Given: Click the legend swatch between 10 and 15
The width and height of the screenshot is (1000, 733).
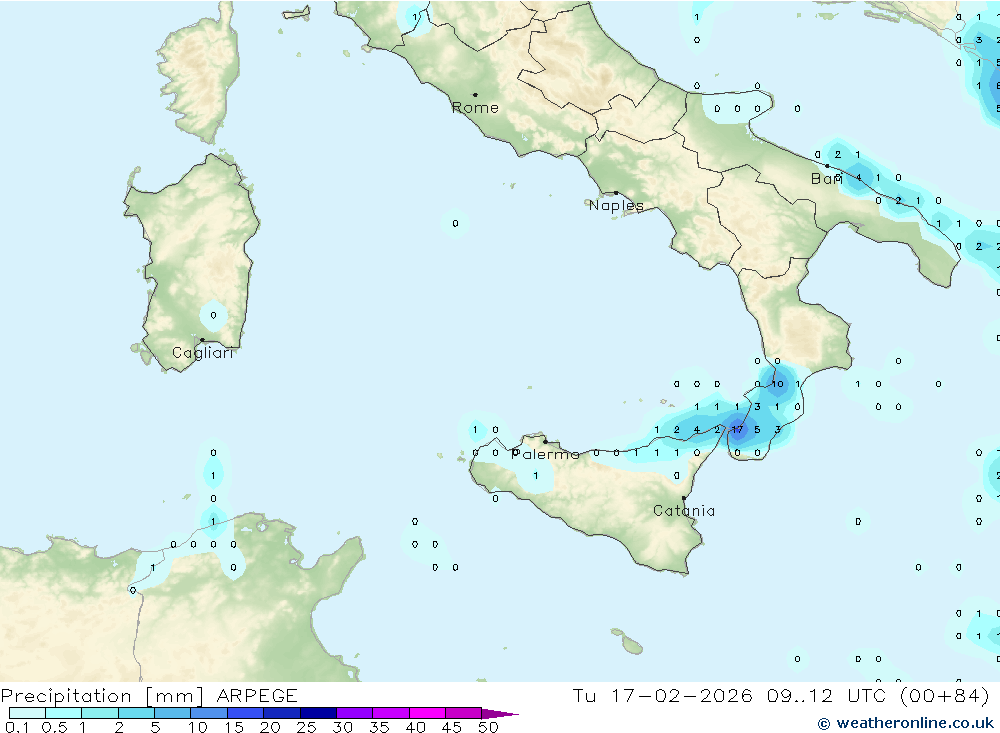Looking at the screenshot, I should (x=209, y=714).
